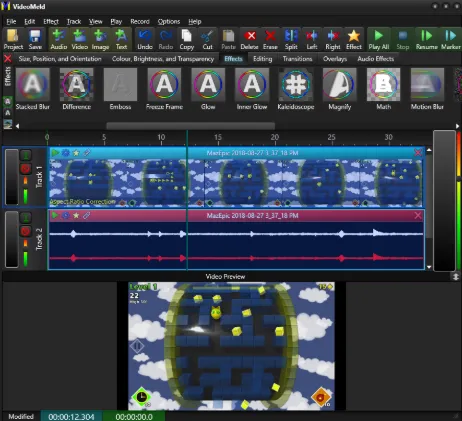Toggle Track 2 green button
462x421 pixels.
point(25,218)
